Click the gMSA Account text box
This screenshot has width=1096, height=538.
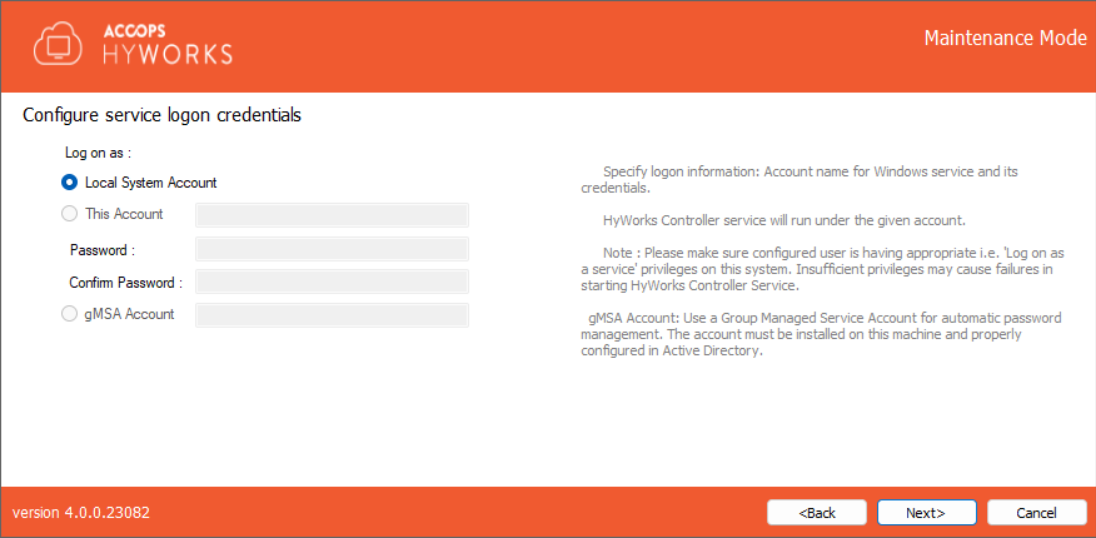(x=332, y=315)
